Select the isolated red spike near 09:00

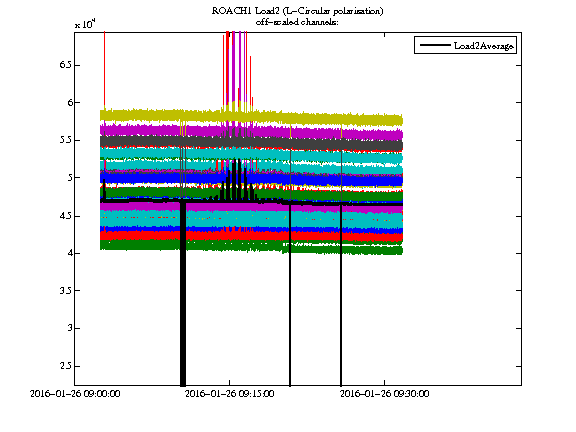105,70
